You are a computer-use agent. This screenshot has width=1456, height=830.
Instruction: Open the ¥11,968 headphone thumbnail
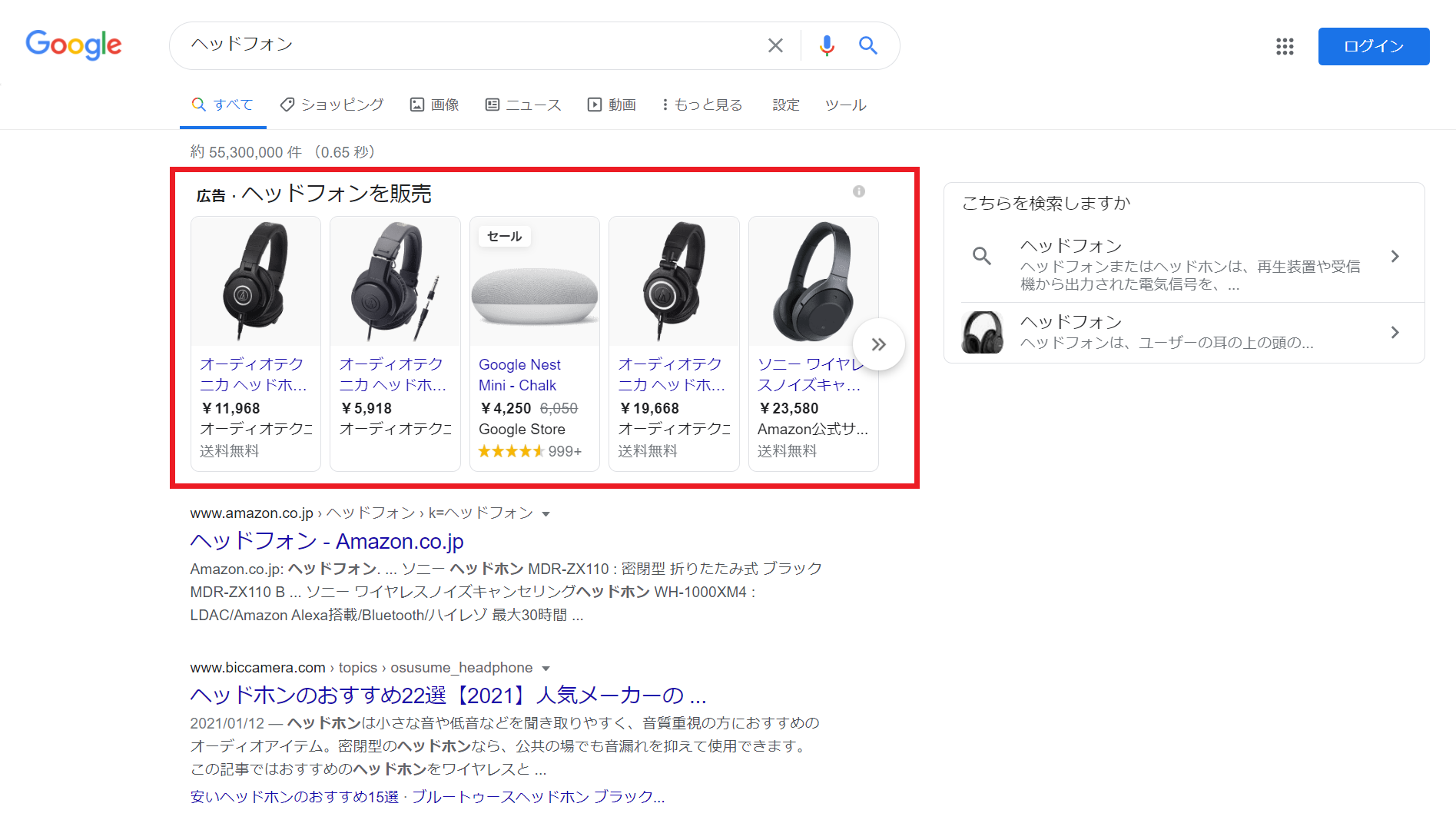coord(256,281)
